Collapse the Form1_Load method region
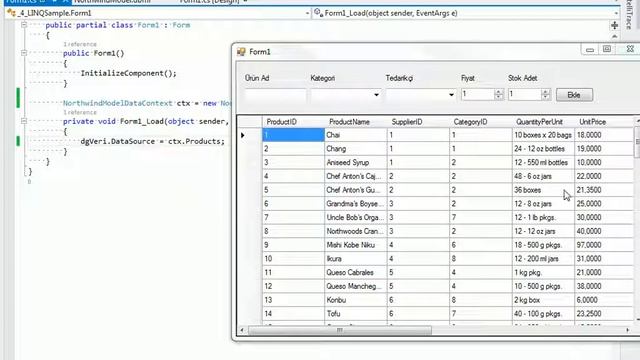The height and width of the screenshot is (360, 640). 24,121
